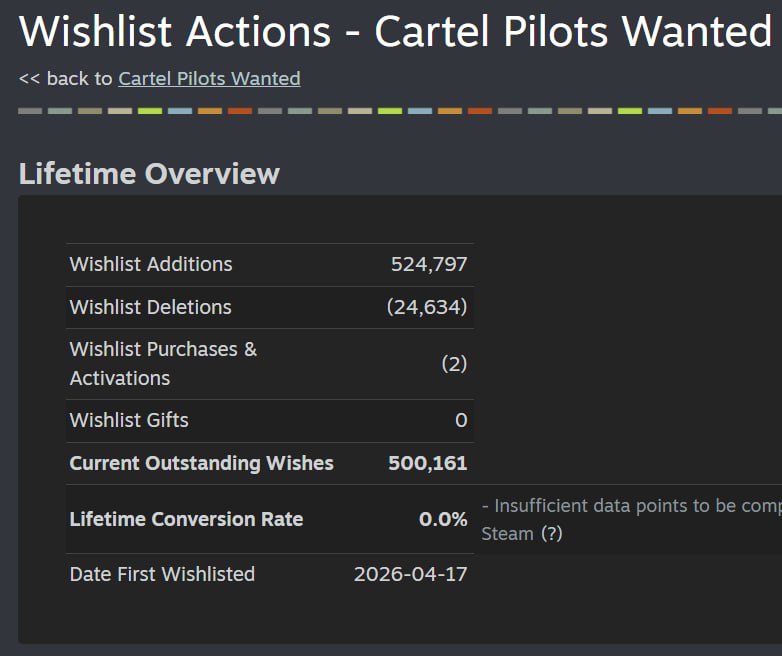Select the Lifetime Conversion Rate label
Viewport: 782px width, 656px height.
pyautogui.click(x=186, y=519)
